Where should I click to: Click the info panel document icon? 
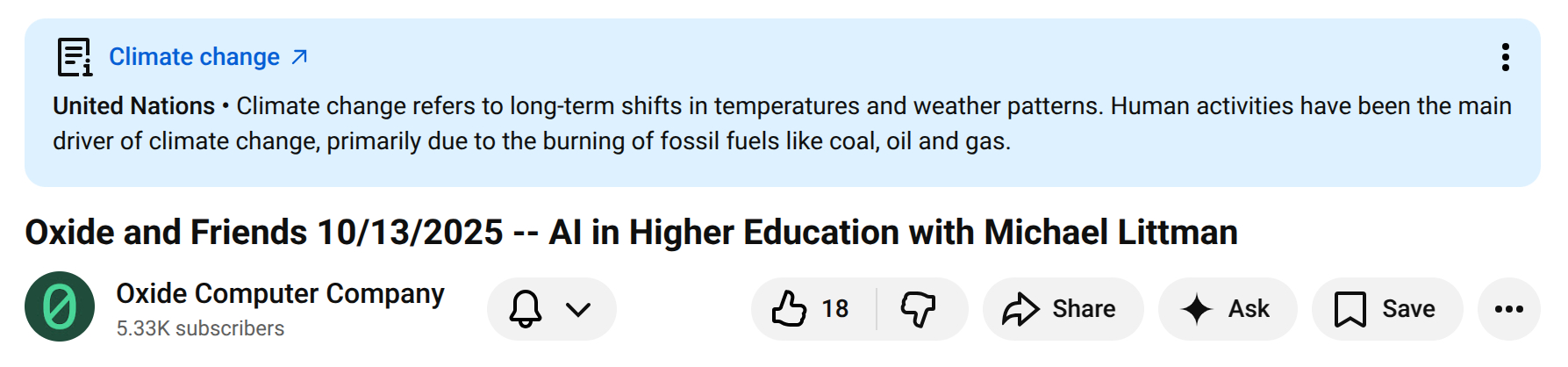pyautogui.click(x=75, y=57)
